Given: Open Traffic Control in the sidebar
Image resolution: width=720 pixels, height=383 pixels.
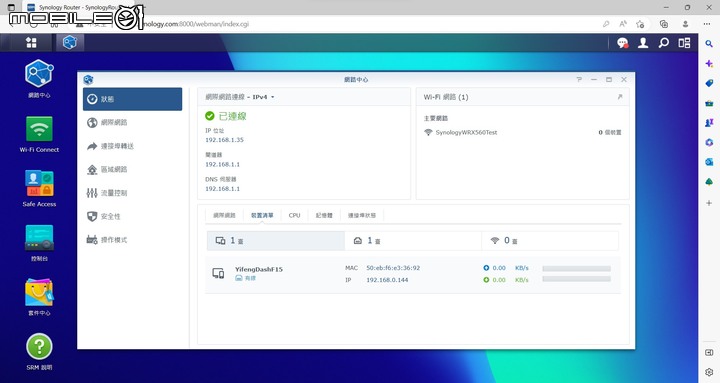Looking at the screenshot, I should click(x=132, y=193).
